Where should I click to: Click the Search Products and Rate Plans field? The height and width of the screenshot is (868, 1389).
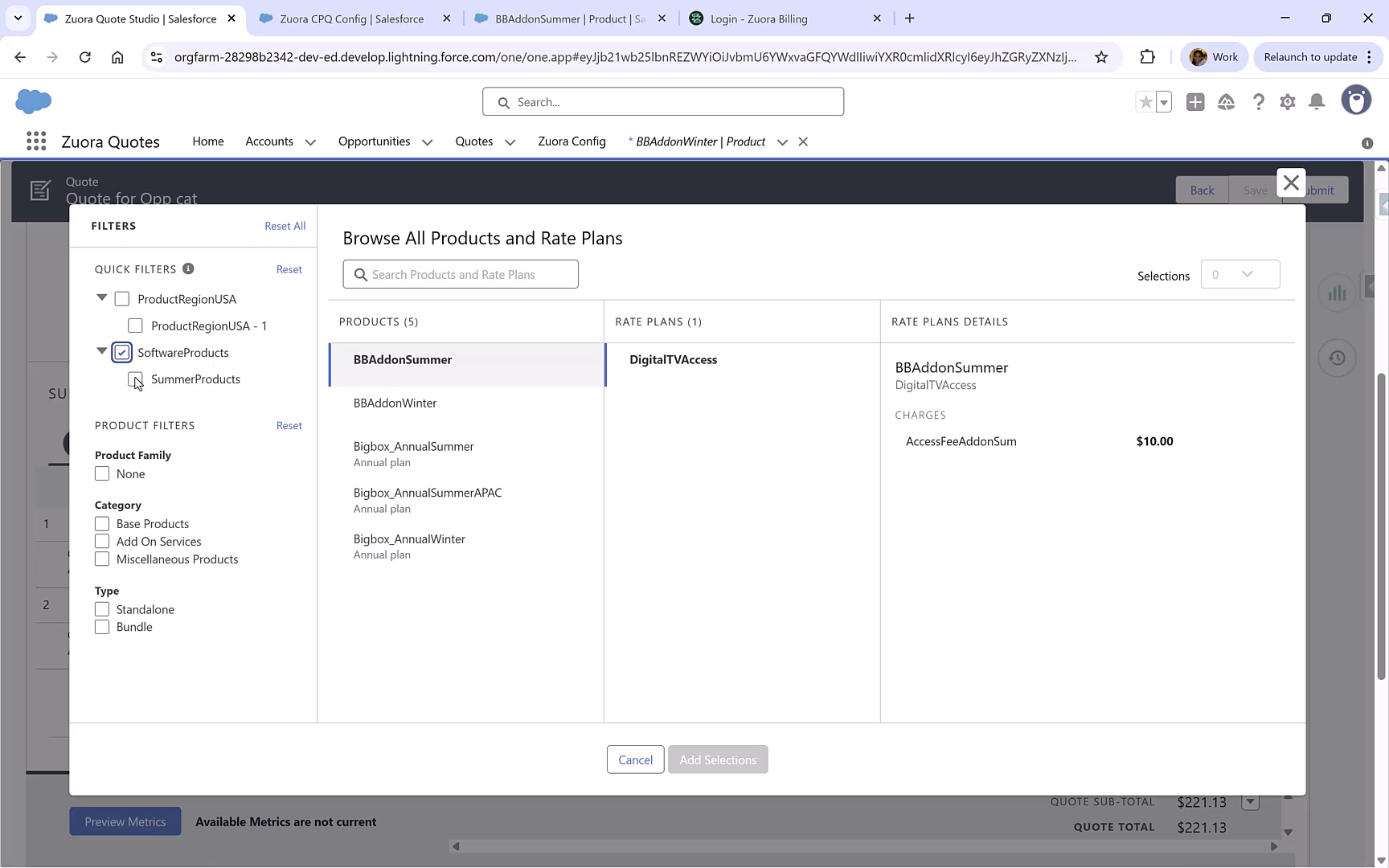[460, 274]
